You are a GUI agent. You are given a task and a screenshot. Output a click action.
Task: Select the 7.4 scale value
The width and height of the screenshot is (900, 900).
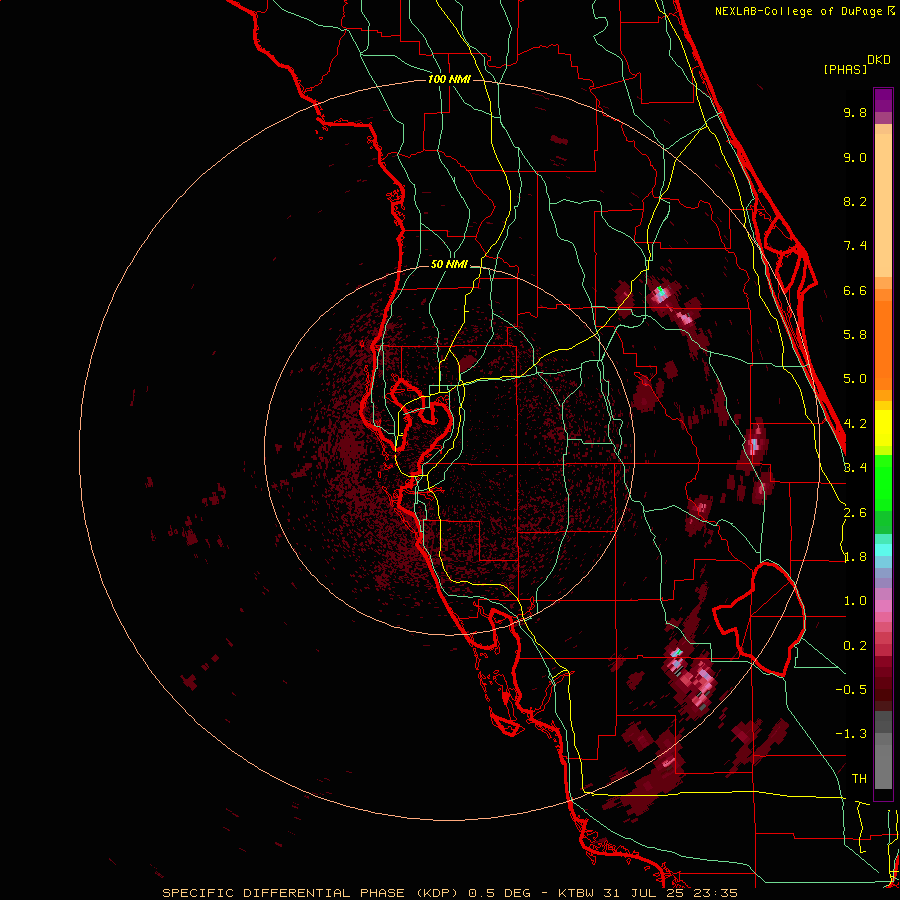coord(855,246)
